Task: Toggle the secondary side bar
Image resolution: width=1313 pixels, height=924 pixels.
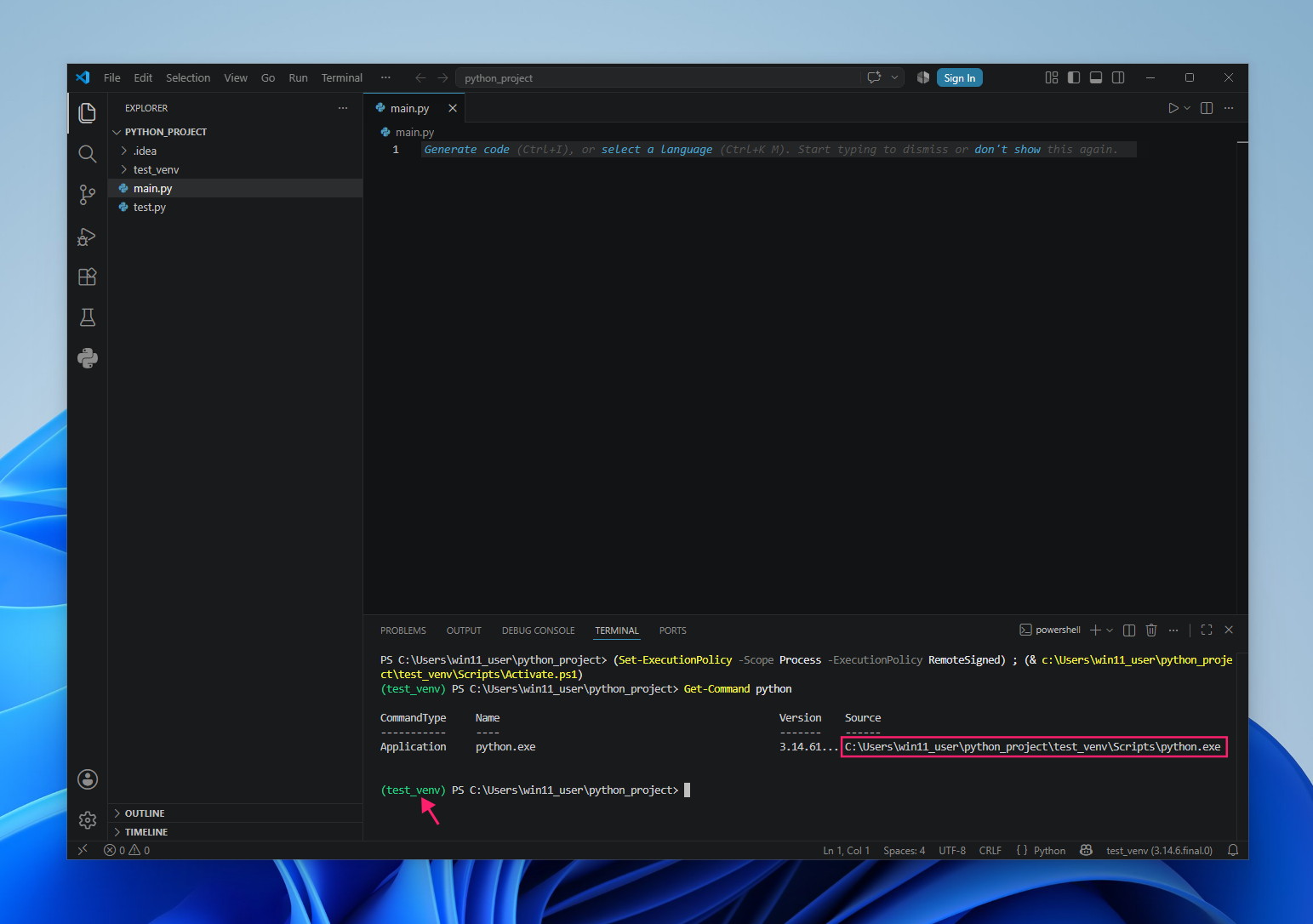Action: pyautogui.click(x=1118, y=77)
